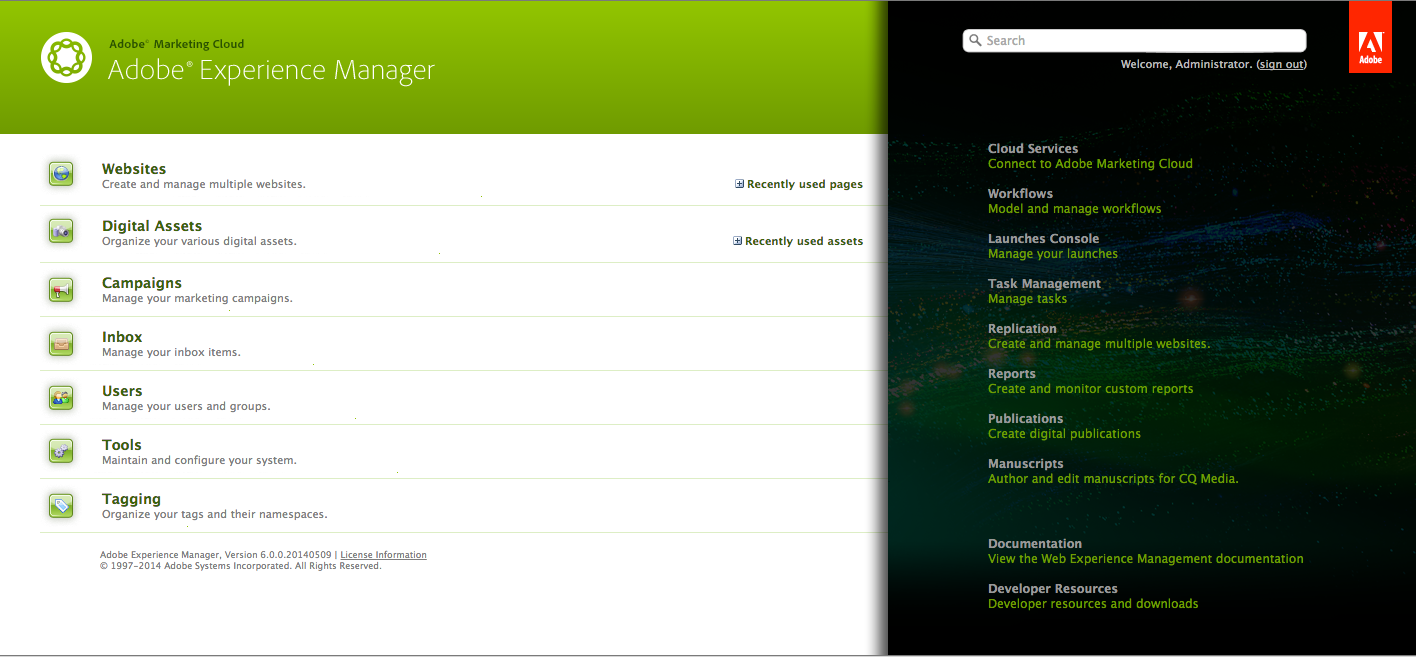Click the Tools gear icon
Viewport: 1416px width, 657px height.
click(62, 452)
